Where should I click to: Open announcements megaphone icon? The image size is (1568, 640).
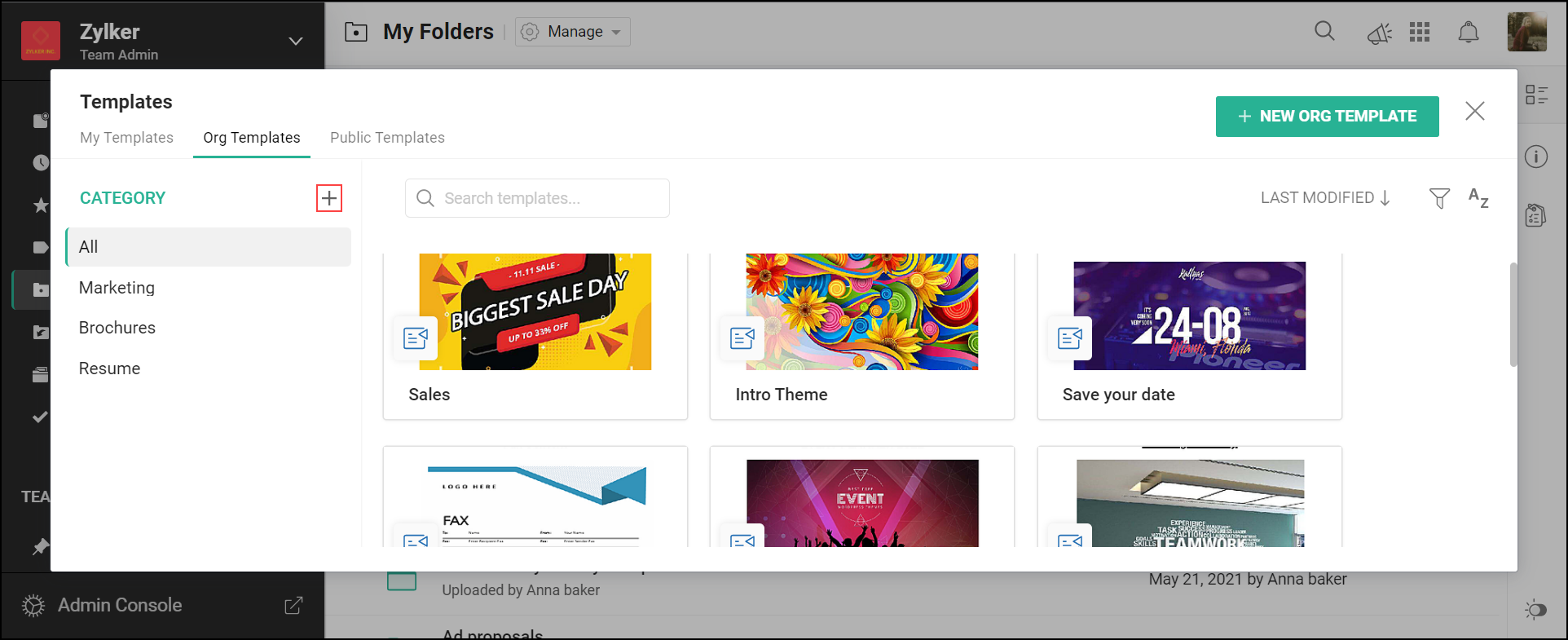point(1379,33)
